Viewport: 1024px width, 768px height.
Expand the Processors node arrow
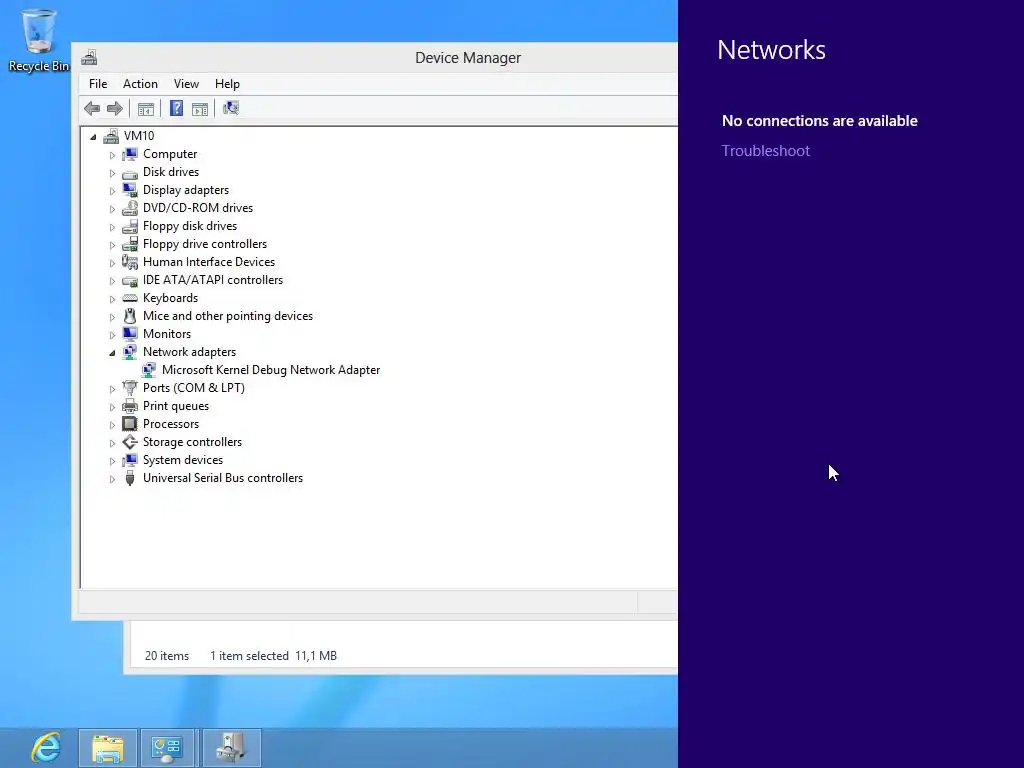point(112,425)
